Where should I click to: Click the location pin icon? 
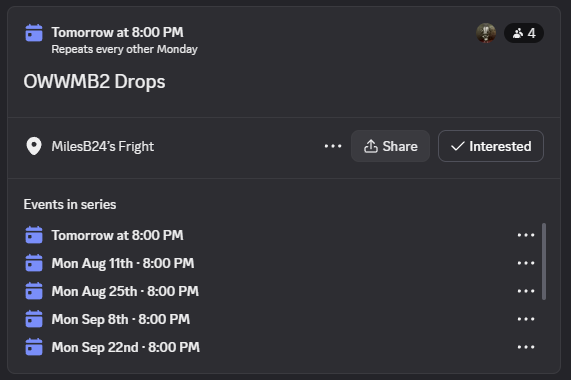[34, 146]
